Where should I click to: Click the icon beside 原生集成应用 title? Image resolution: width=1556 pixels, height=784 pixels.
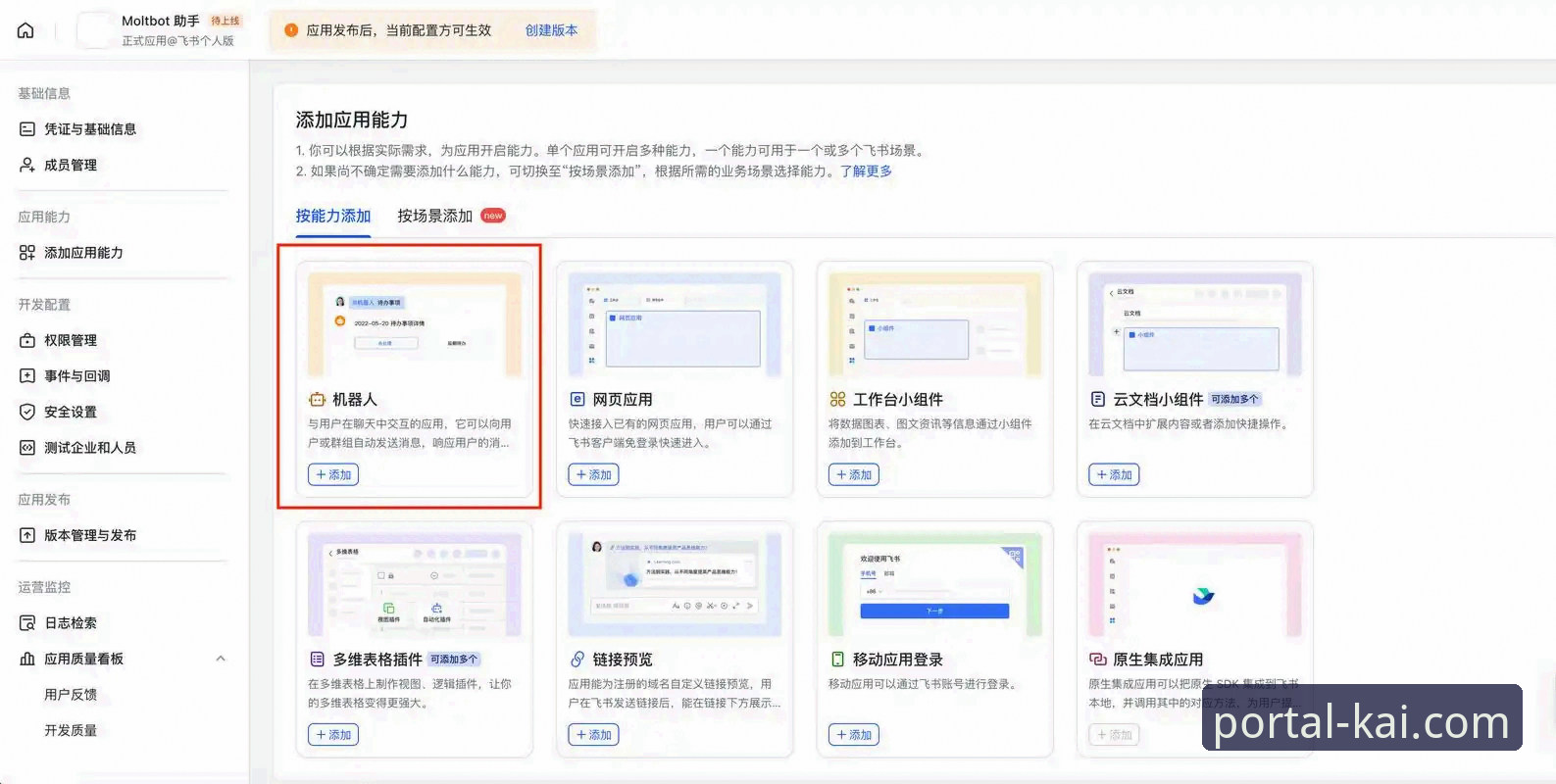click(x=1098, y=660)
